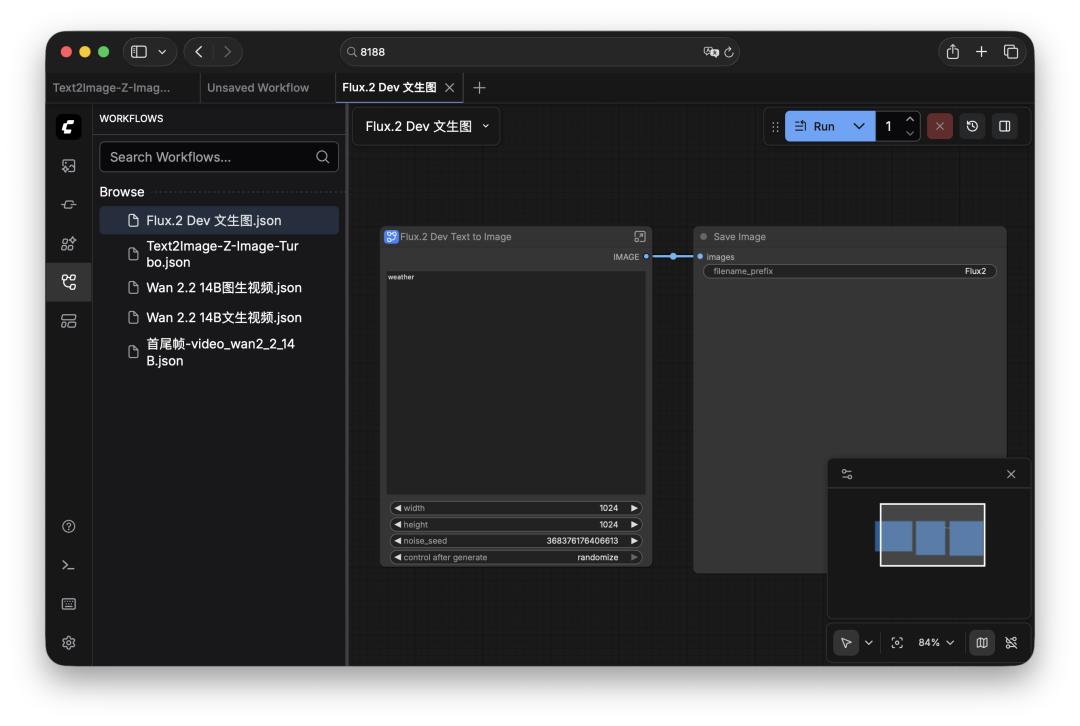Open the Workflows sidebar icon
Viewport: 1080px width, 726px height.
point(69,282)
